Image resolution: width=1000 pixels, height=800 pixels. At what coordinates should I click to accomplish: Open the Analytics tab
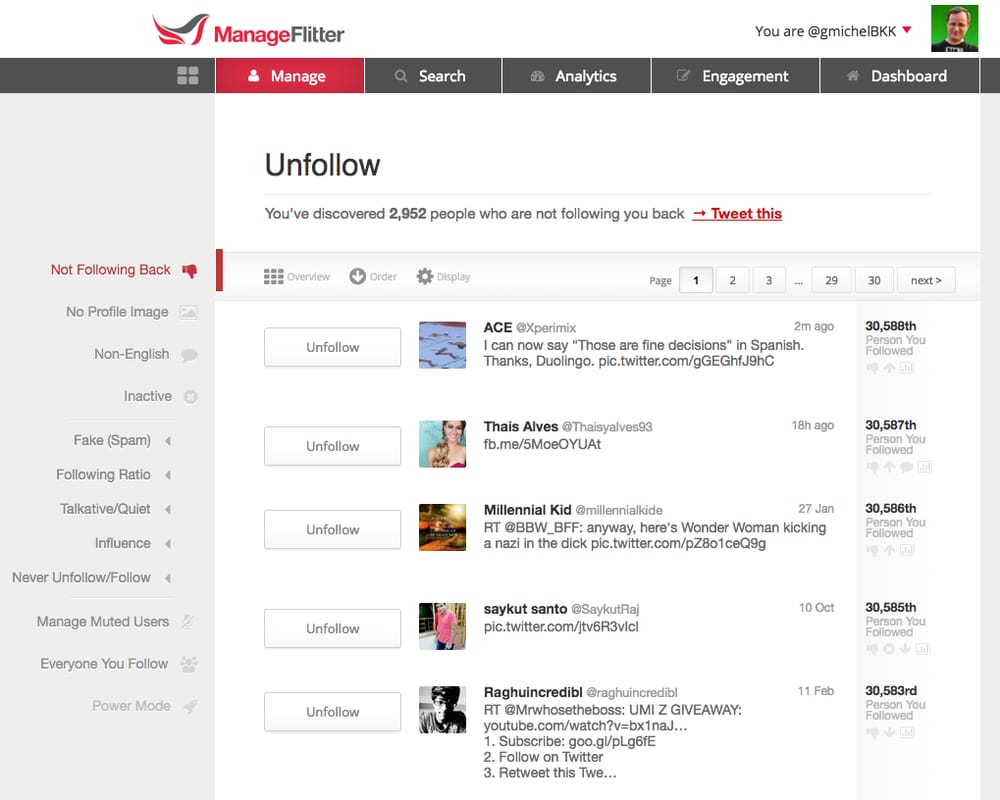click(577, 76)
